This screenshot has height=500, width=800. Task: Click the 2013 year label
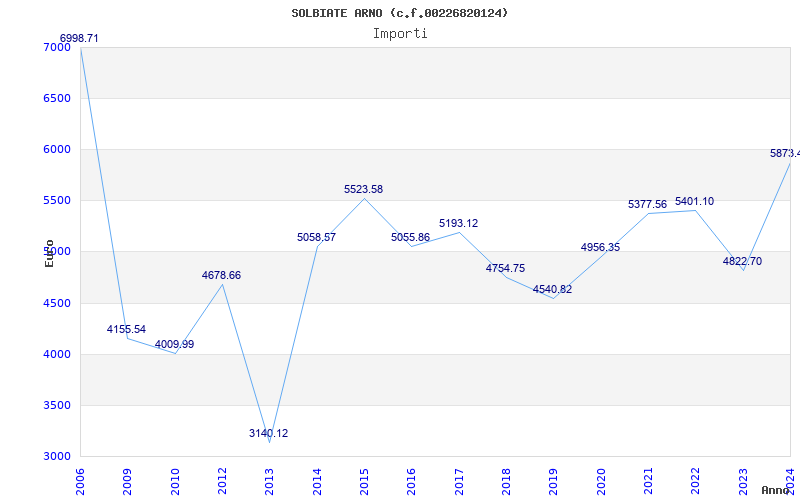[269, 482]
